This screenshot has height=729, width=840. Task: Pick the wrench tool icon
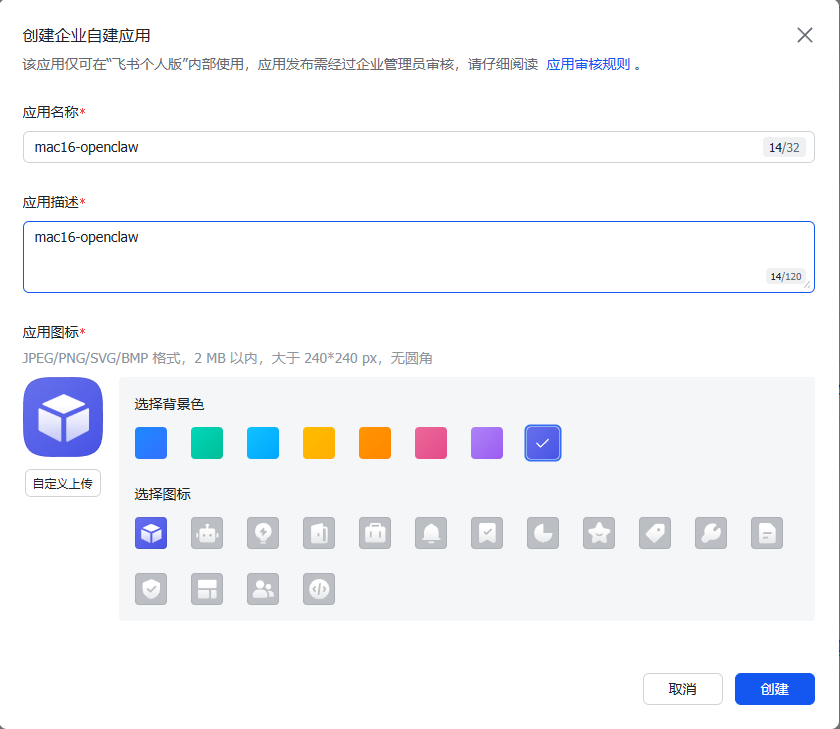click(711, 533)
